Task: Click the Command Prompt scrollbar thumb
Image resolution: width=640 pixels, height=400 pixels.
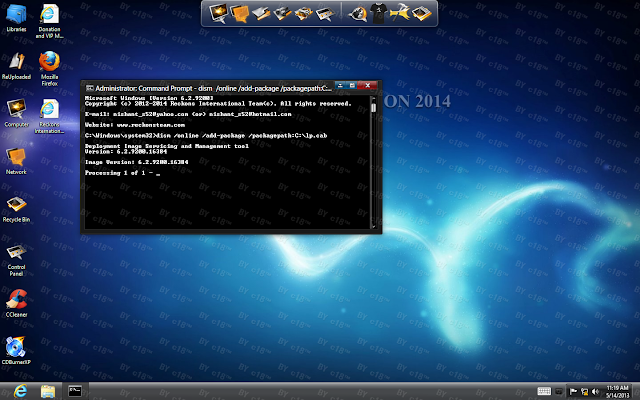Action: 373,108
